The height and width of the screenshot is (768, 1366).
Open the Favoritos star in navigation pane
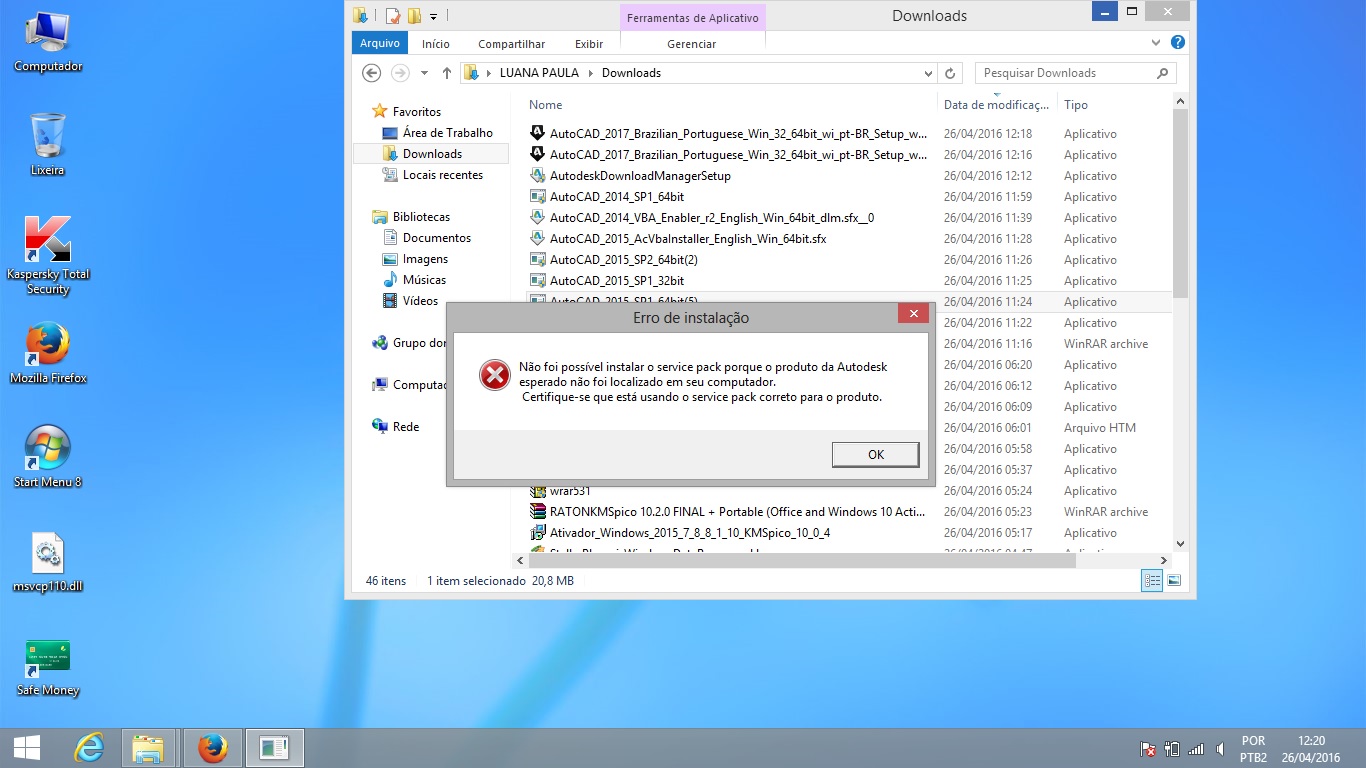379,111
